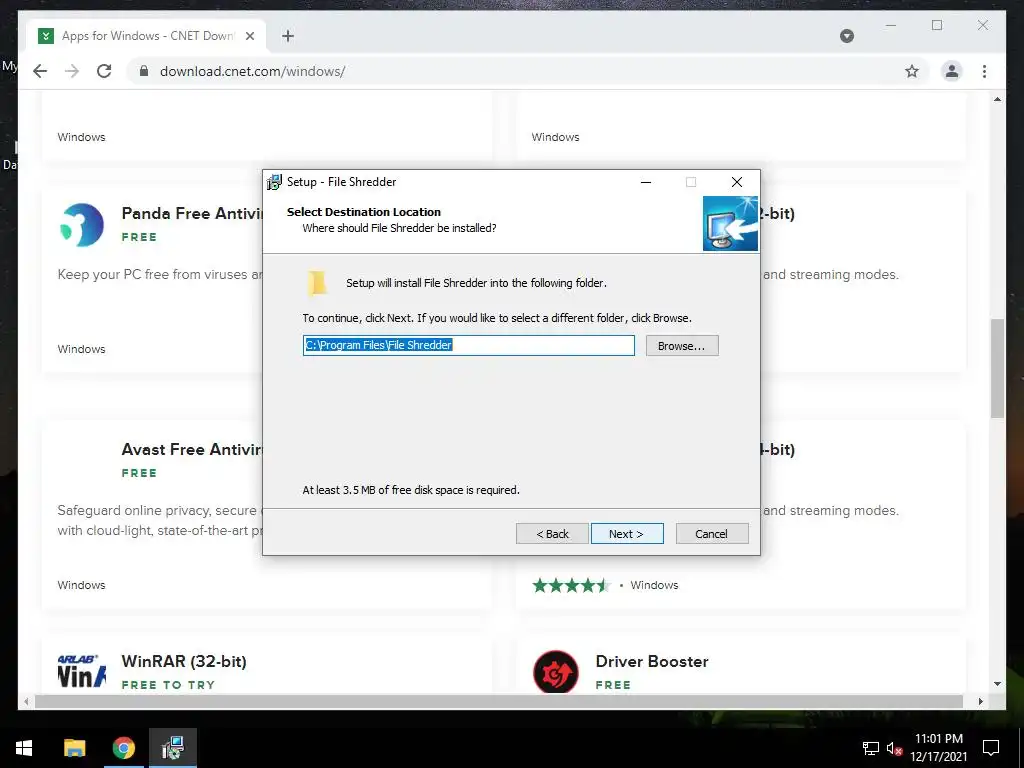The width and height of the screenshot is (1024, 768).
Task: Open Chrome from the taskbar
Action: (x=123, y=748)
